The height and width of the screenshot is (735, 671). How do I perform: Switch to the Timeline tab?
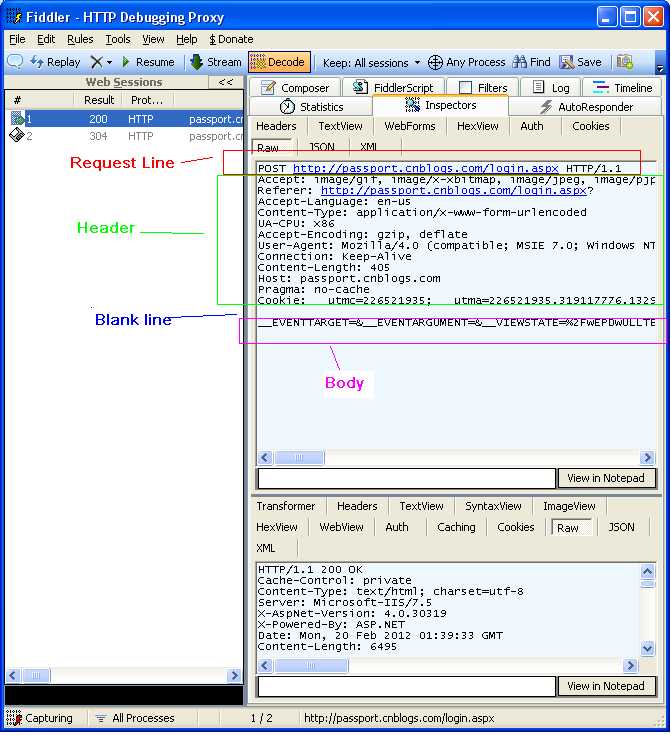pos(622,88)
